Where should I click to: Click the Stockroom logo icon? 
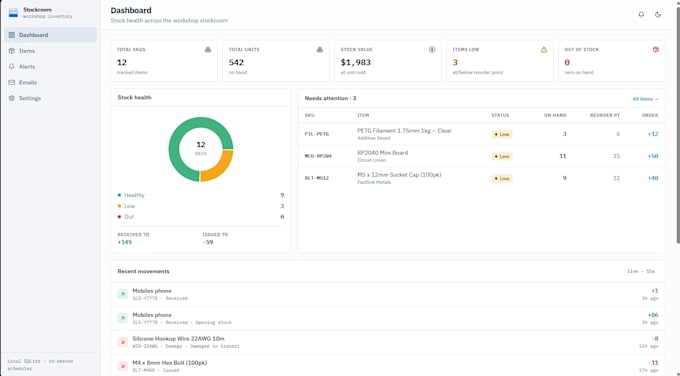tap(13, 13)
